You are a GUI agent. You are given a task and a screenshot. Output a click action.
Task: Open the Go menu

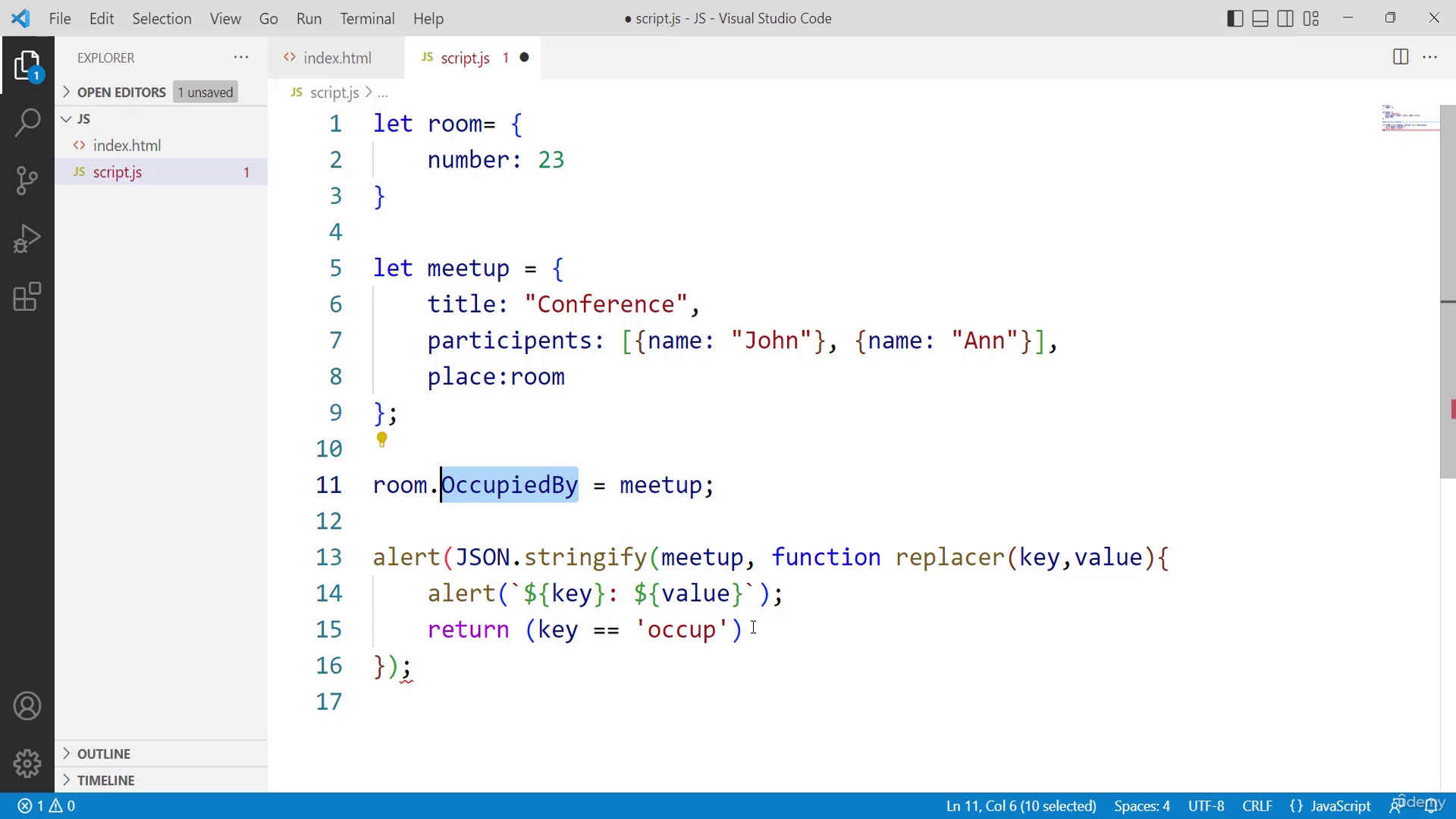268,18
